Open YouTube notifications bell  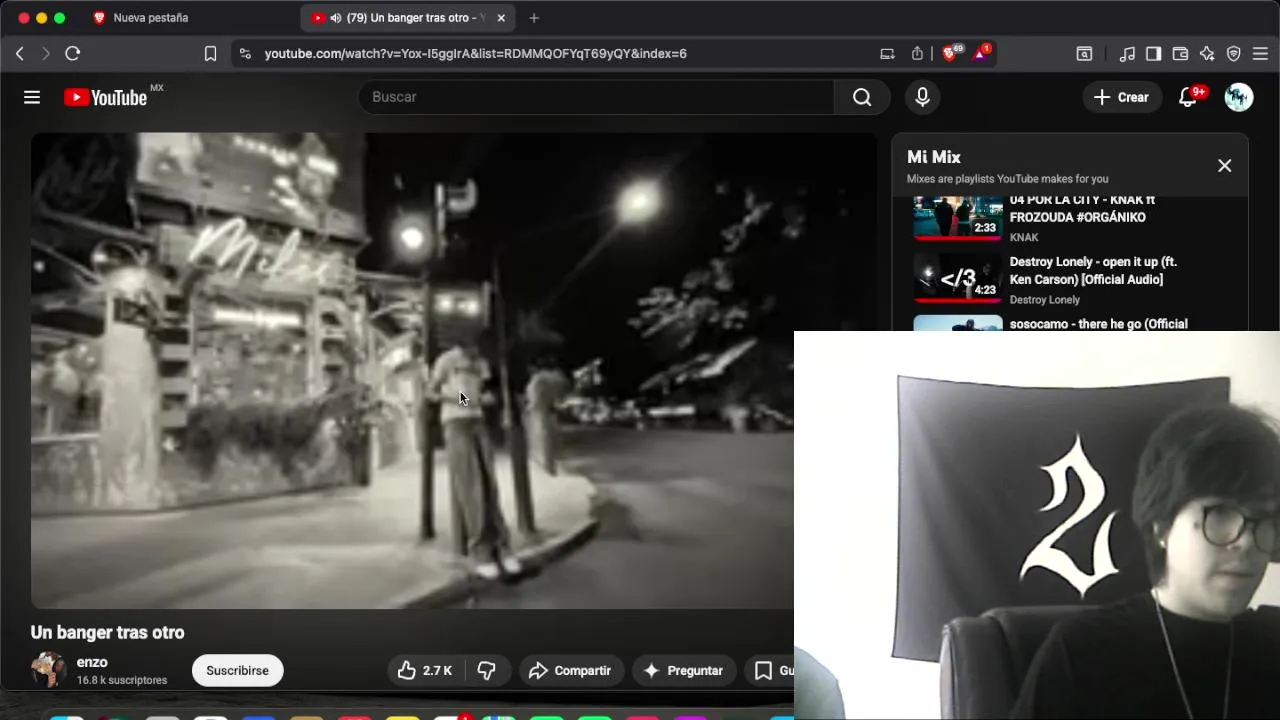pos(1188,97)
